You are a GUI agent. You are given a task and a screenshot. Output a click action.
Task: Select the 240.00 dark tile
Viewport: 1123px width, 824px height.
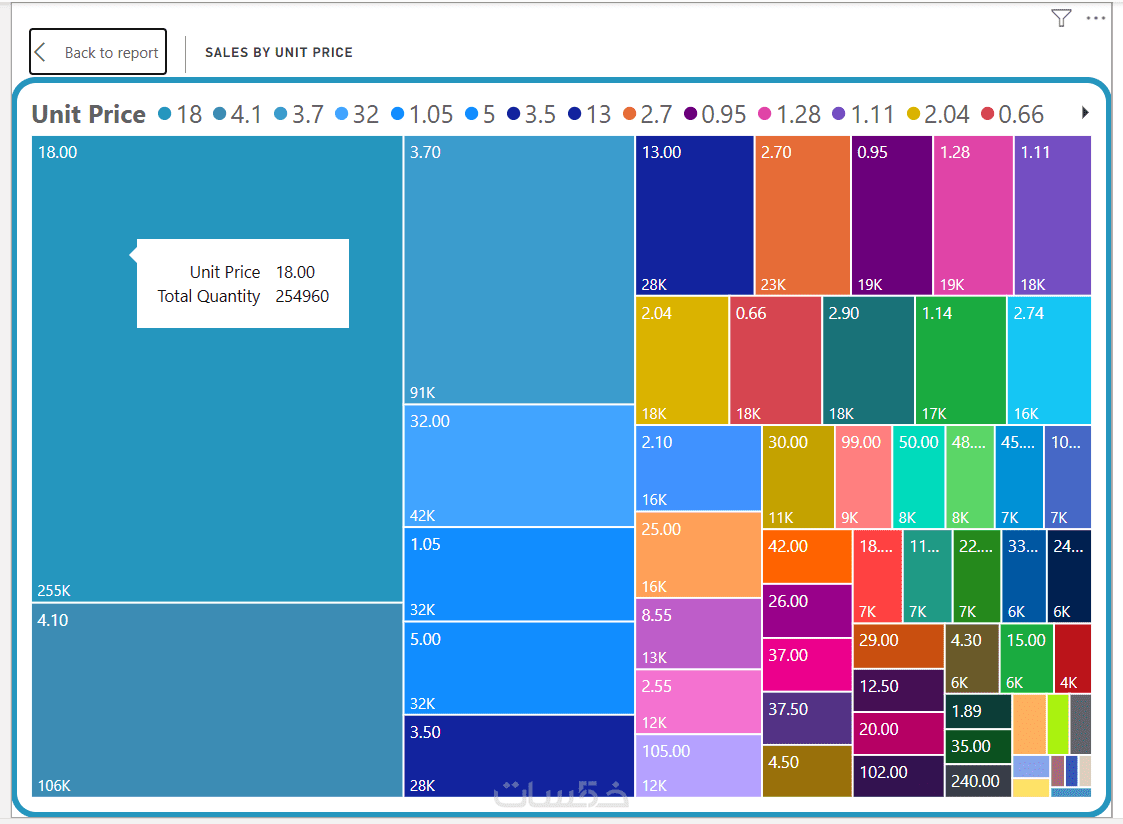coord(977,781)
